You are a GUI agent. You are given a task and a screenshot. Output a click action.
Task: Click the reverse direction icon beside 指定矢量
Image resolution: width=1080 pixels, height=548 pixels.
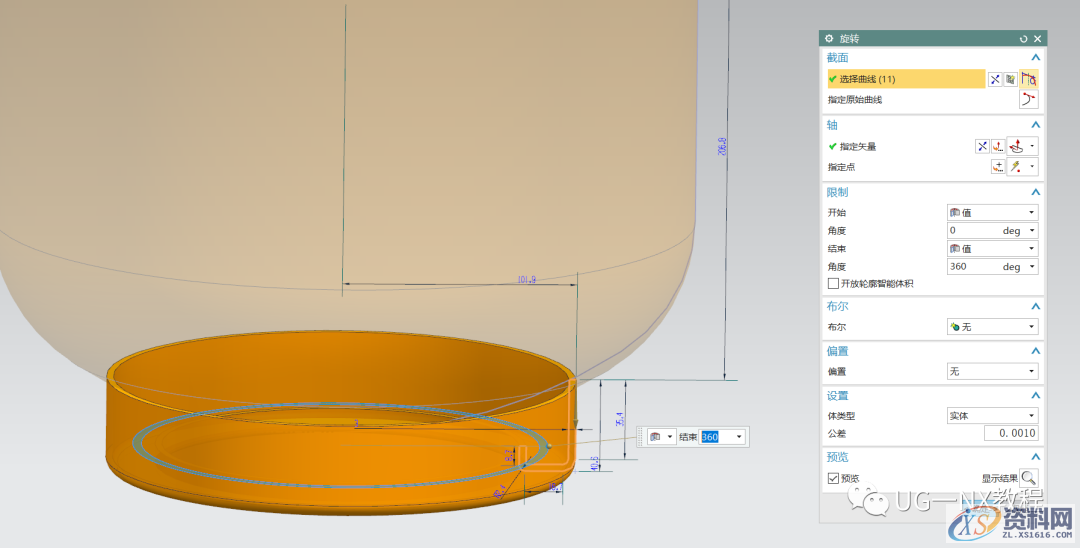click(x=982, y=146)
